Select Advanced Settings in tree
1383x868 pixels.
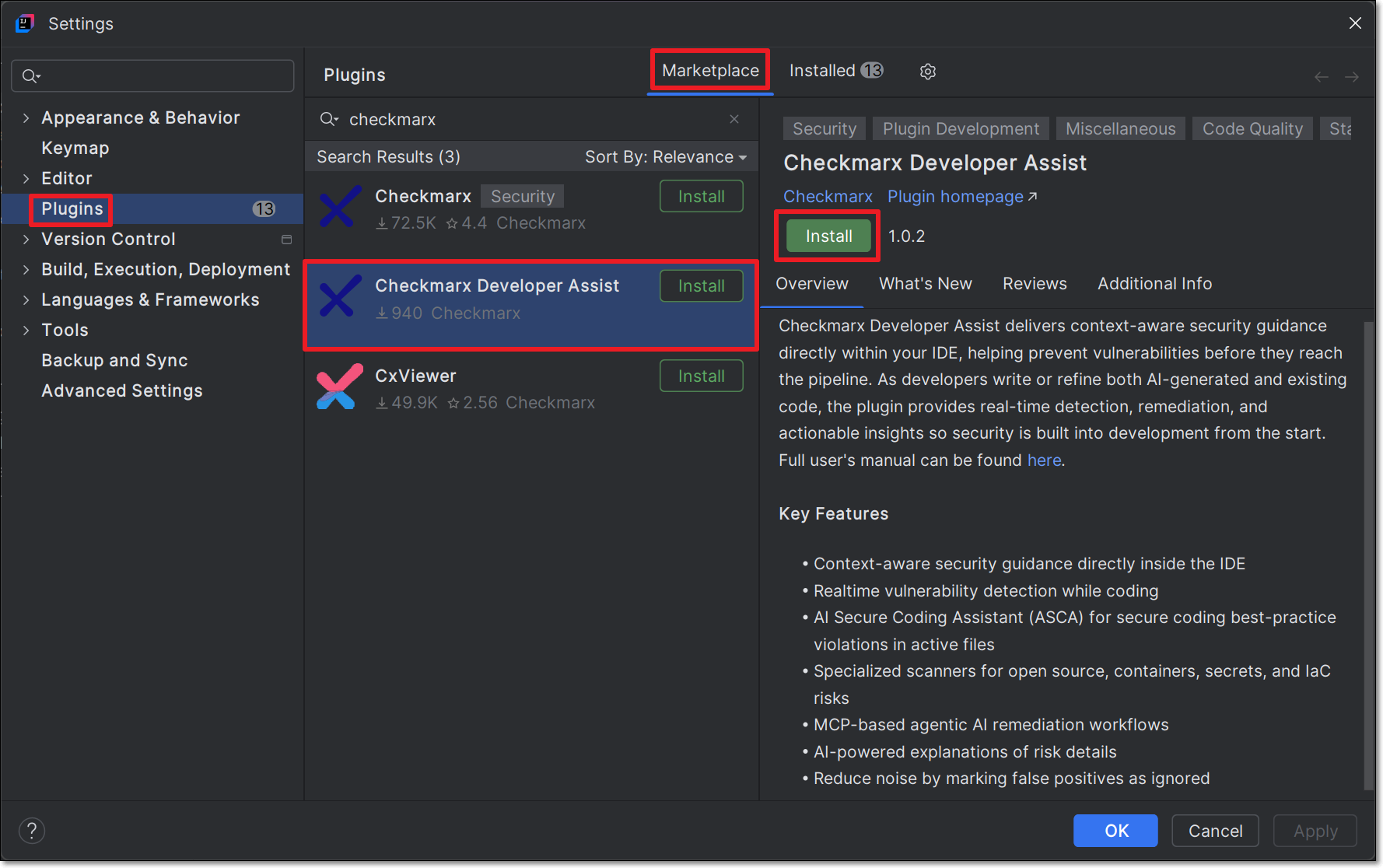[x=121, y=391]
